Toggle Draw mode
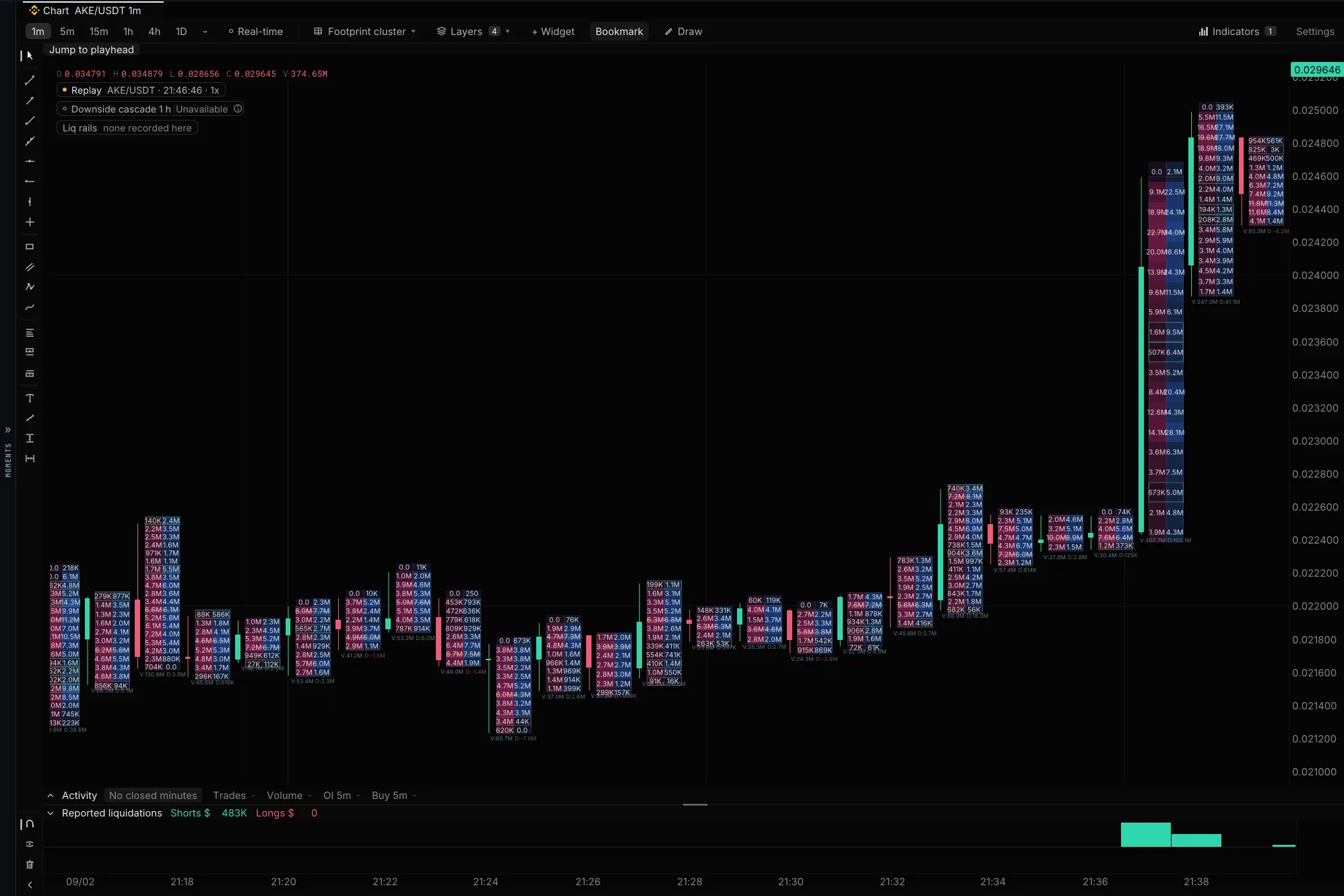Screen dimensions: 1344x896 [x=683, y=32]
